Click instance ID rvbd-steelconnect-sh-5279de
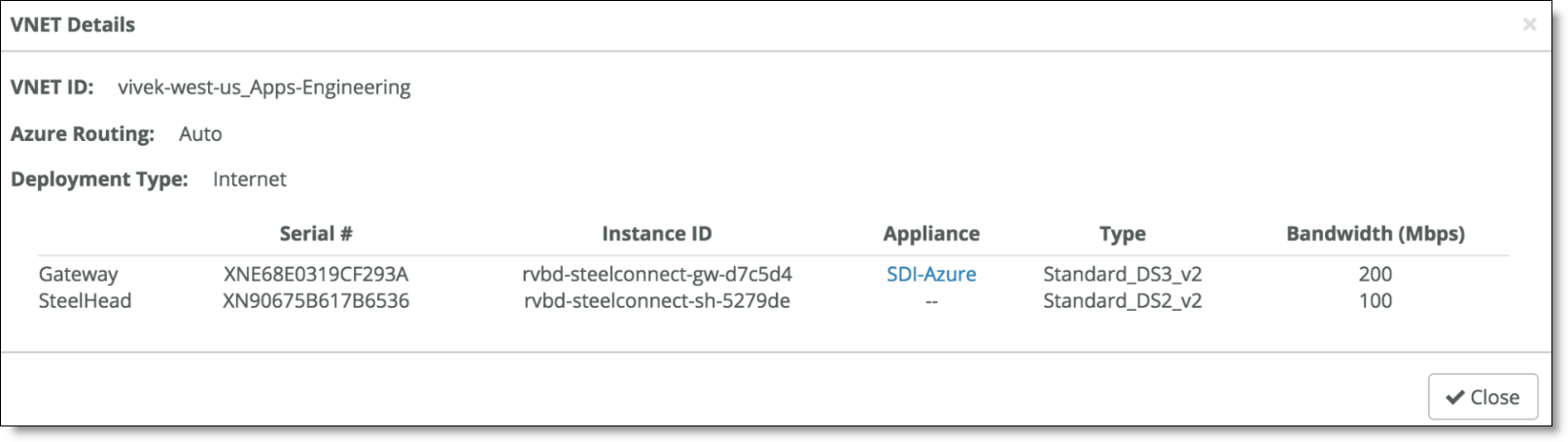 (x=657, y=301)
